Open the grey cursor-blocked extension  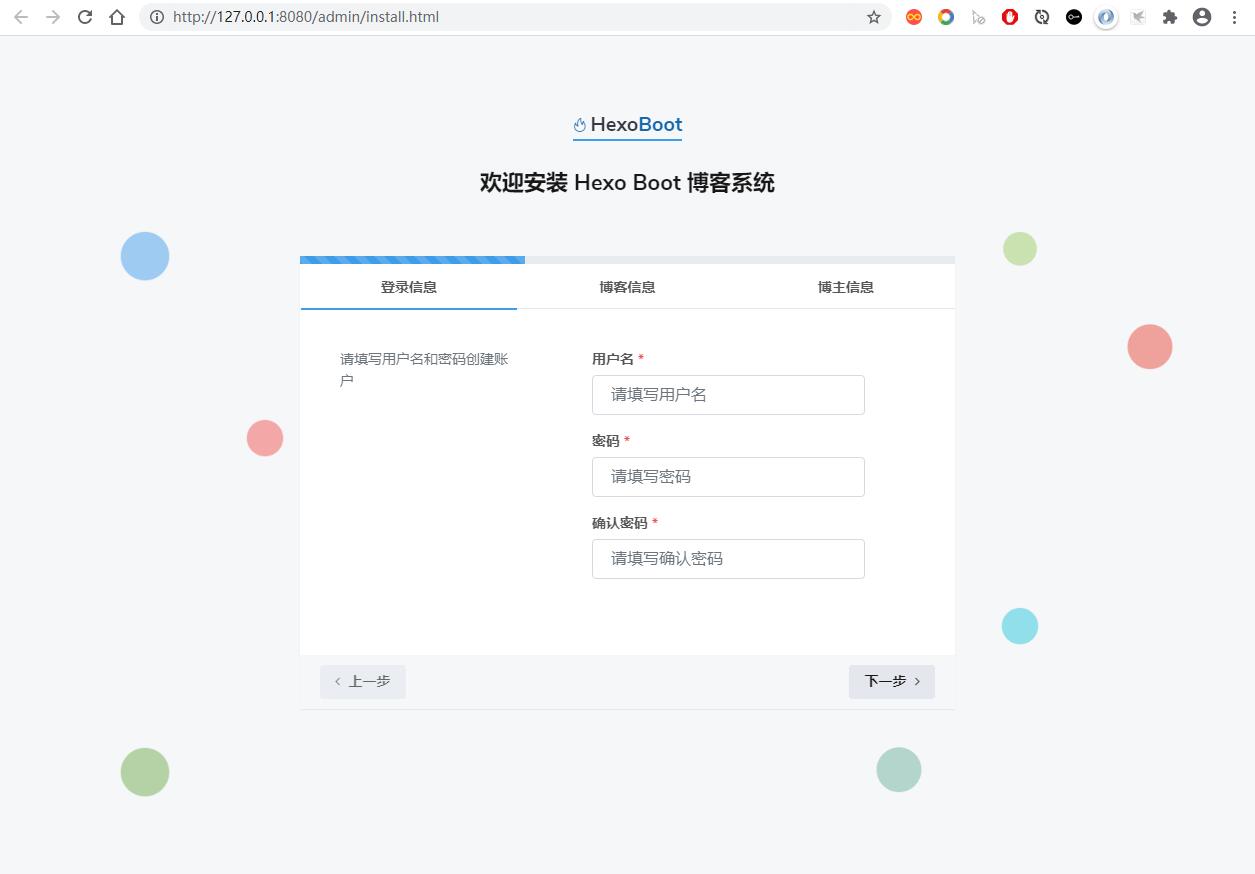click(978, 17)
